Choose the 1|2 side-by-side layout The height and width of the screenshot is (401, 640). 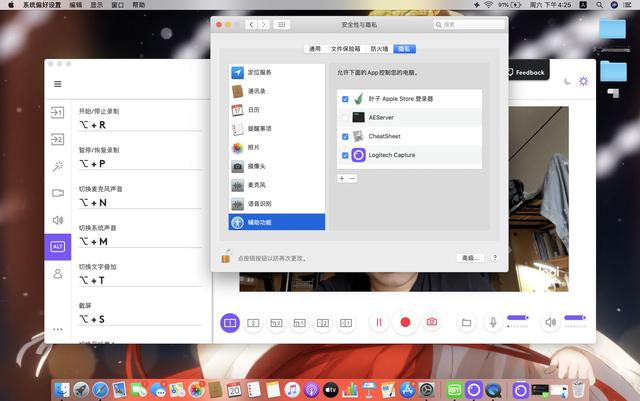[323, 323]
